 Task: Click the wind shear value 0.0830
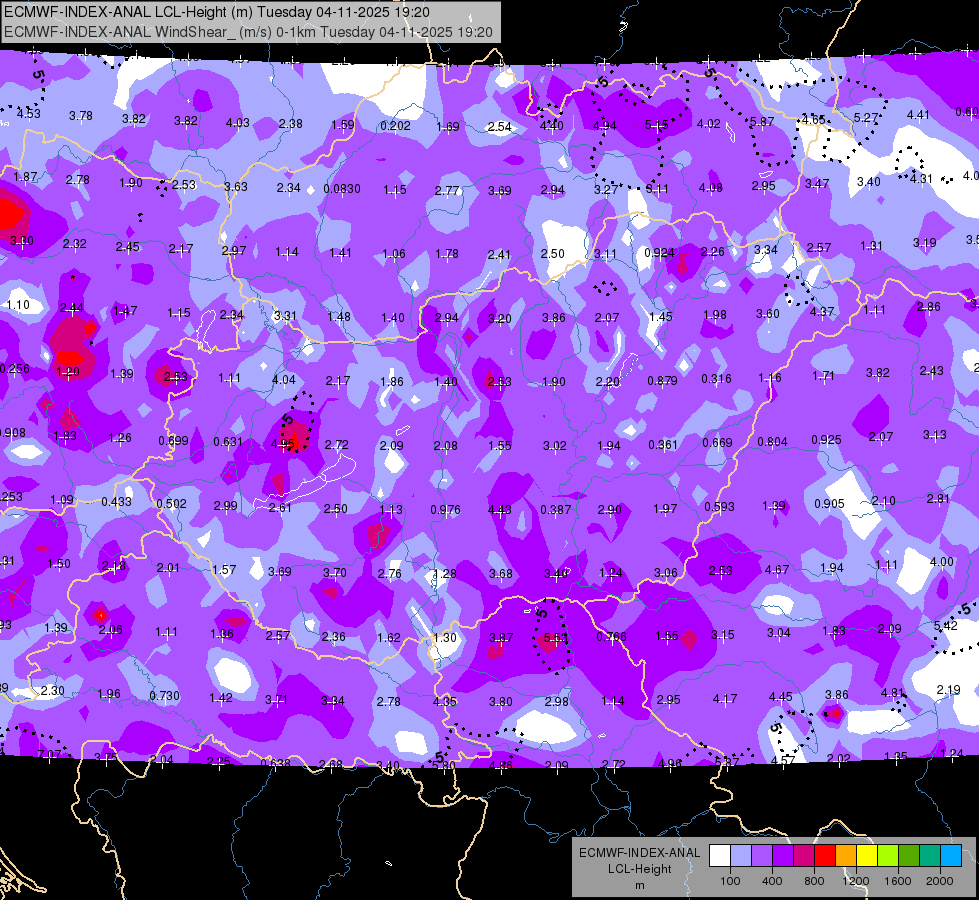342,189
